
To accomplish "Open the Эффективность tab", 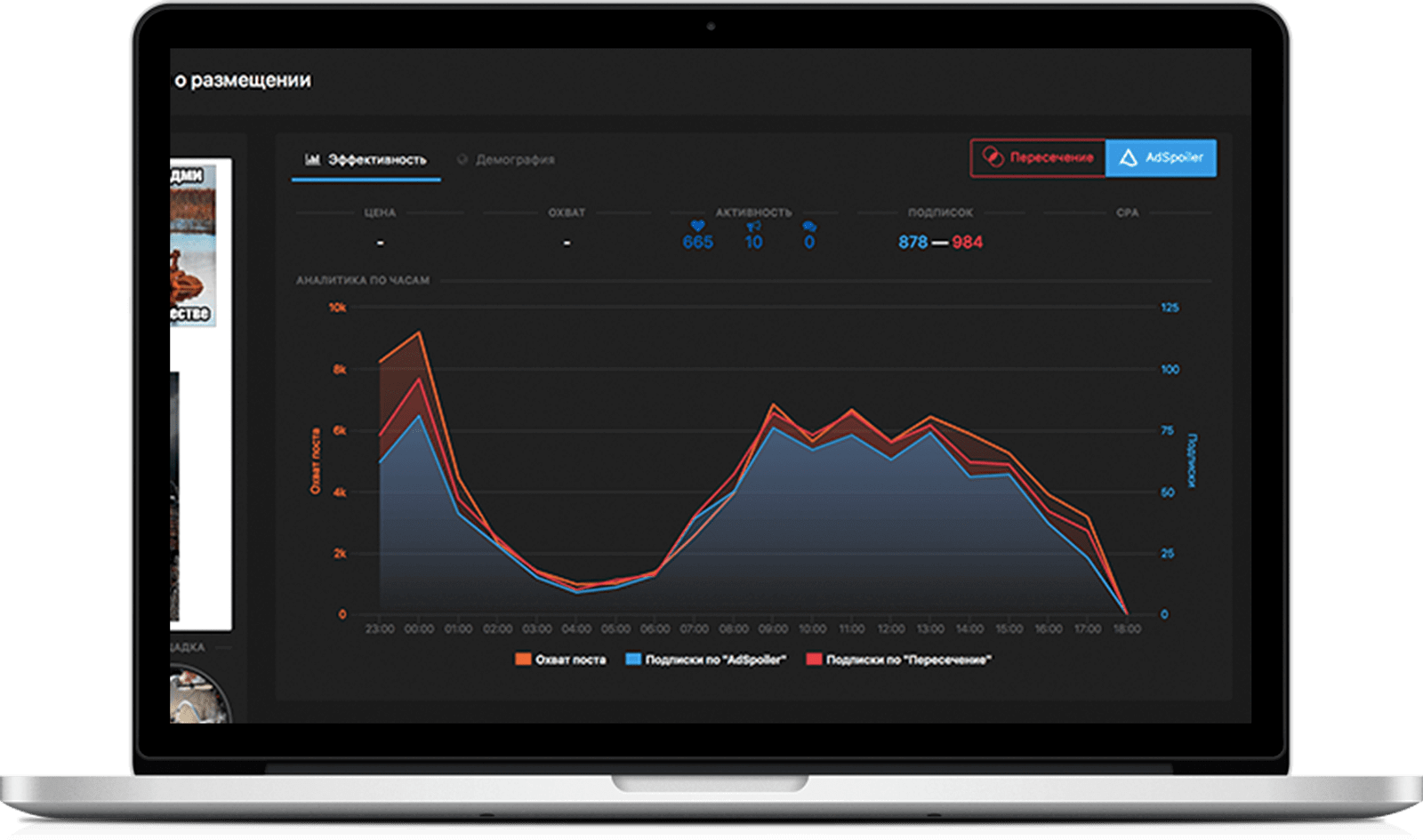I will [376, 160].
